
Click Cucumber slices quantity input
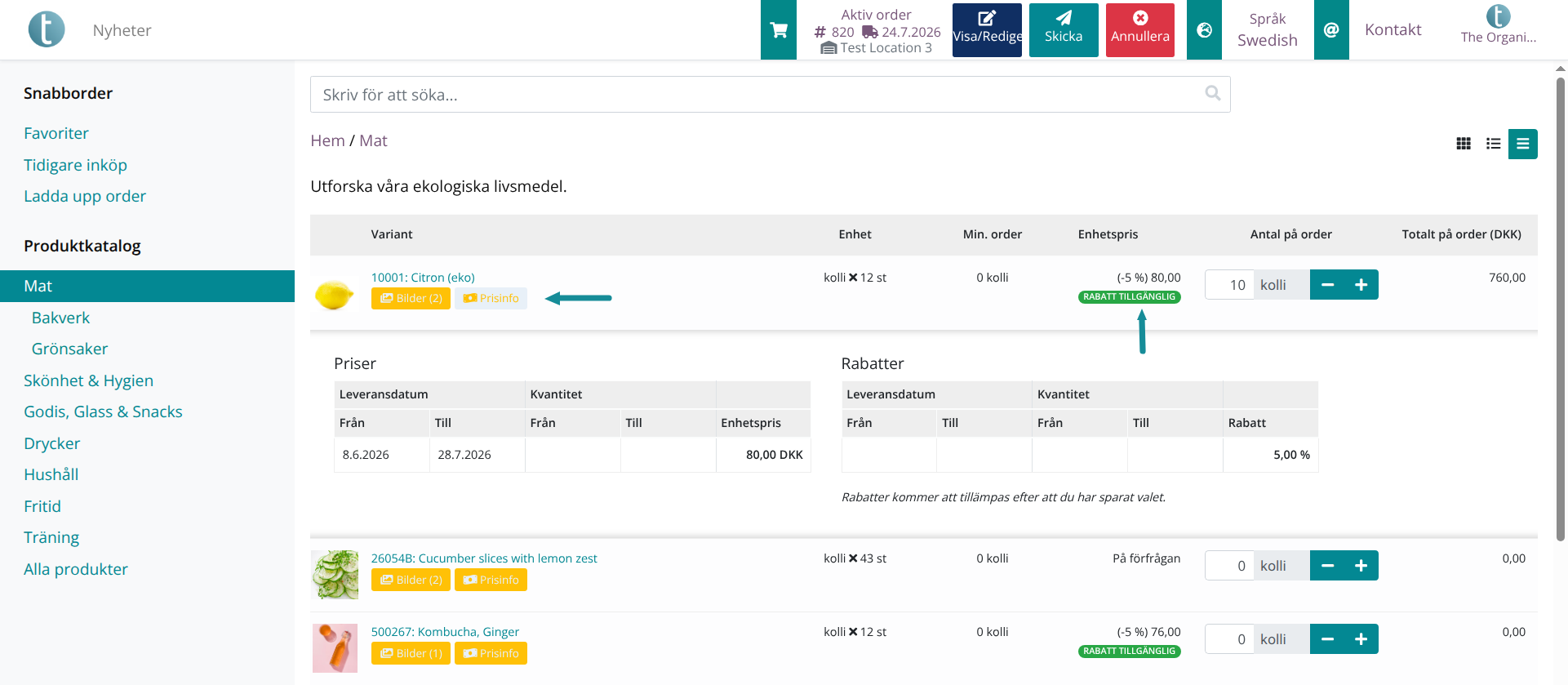click(x=1229, y=566)
